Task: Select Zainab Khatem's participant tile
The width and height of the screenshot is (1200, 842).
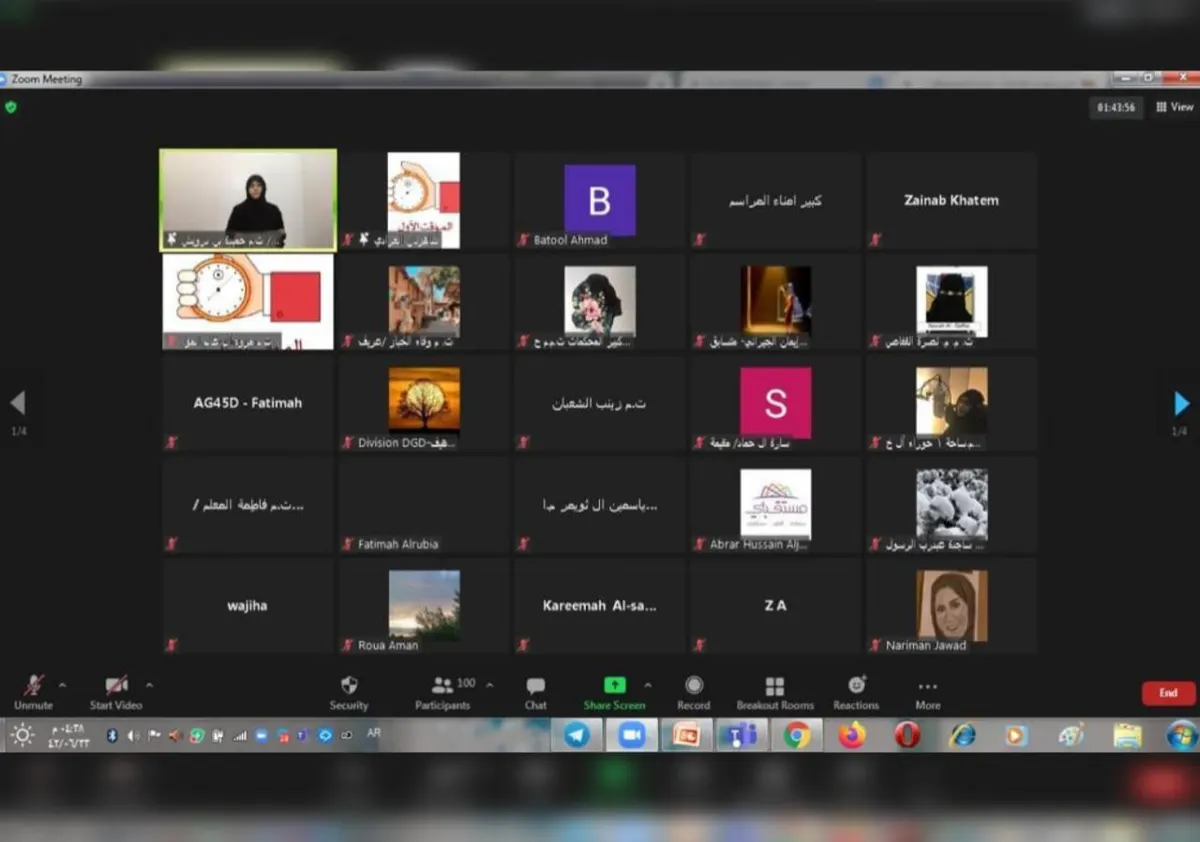Action: [x=951, y=200]
